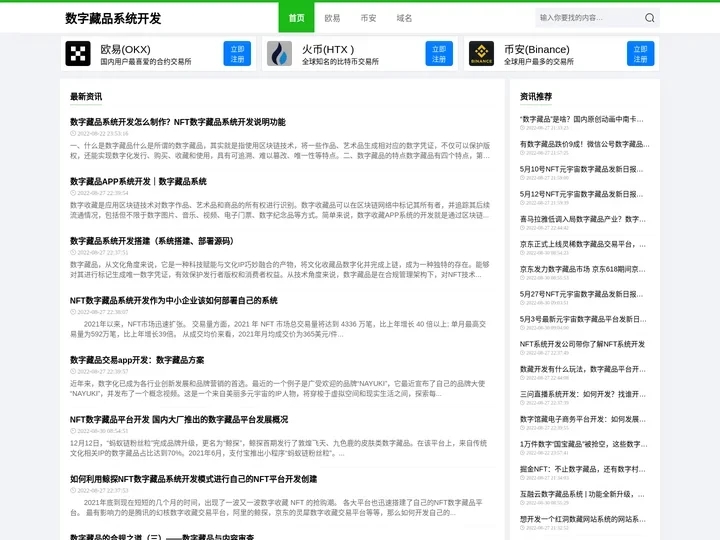Open sidebar item 数字馆藏电子商务平台开发：如何发展
720x540 pixels.
tap(583, 419)
